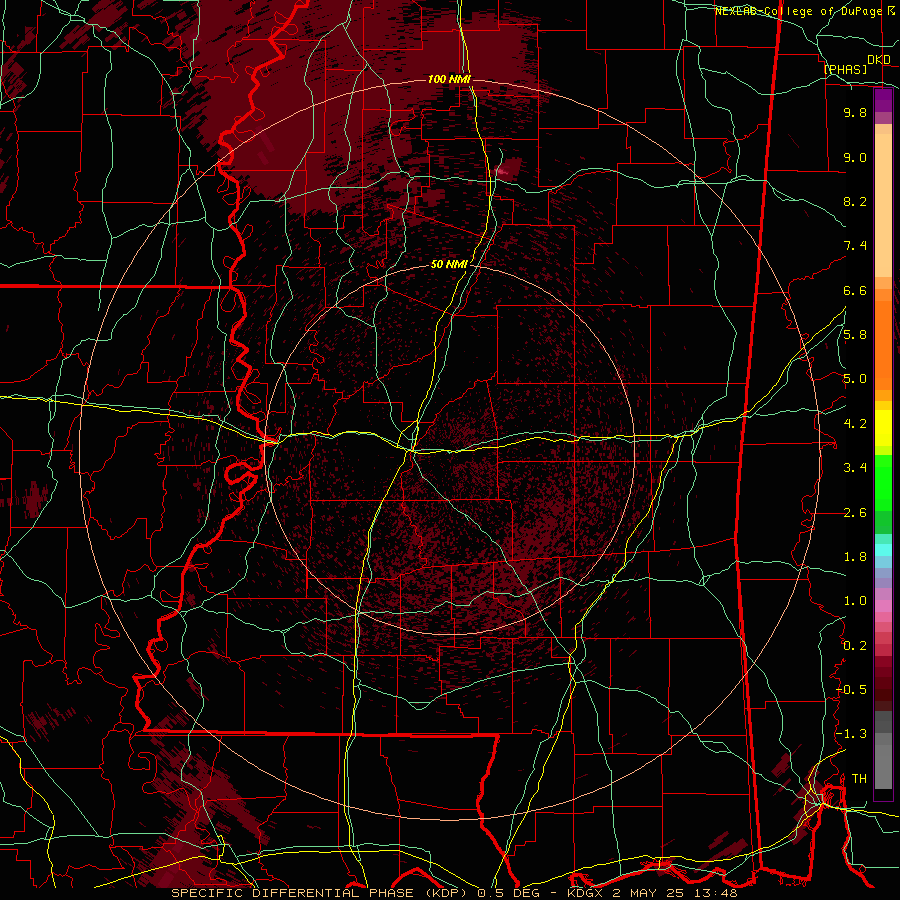Select the 1.0 value on the scale
The image size is (900, 900).
point(855,601)
